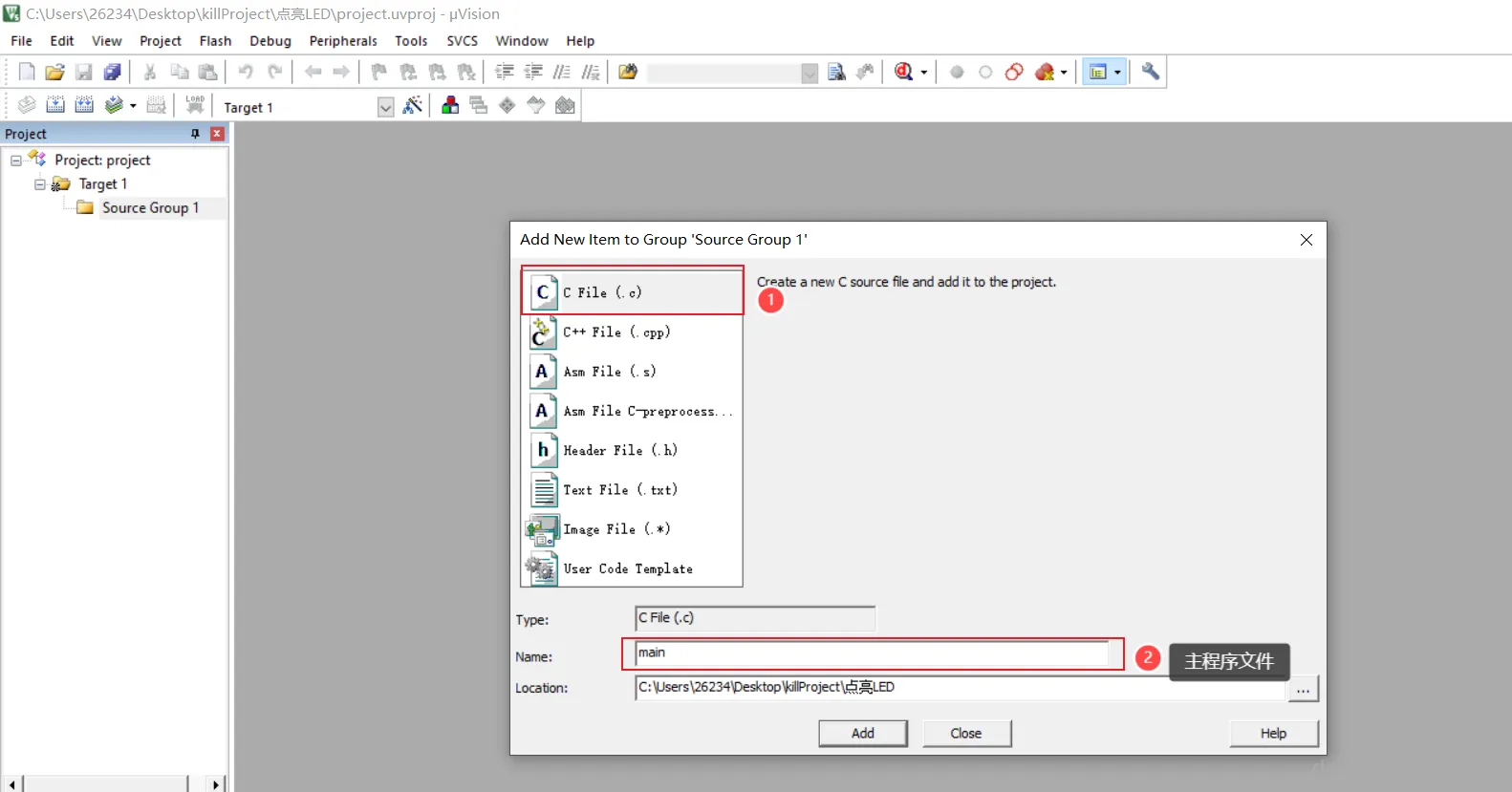1512x792 pixels.
Task: Undo the last action in the toolbar
Action: click(x=246, y=72)
